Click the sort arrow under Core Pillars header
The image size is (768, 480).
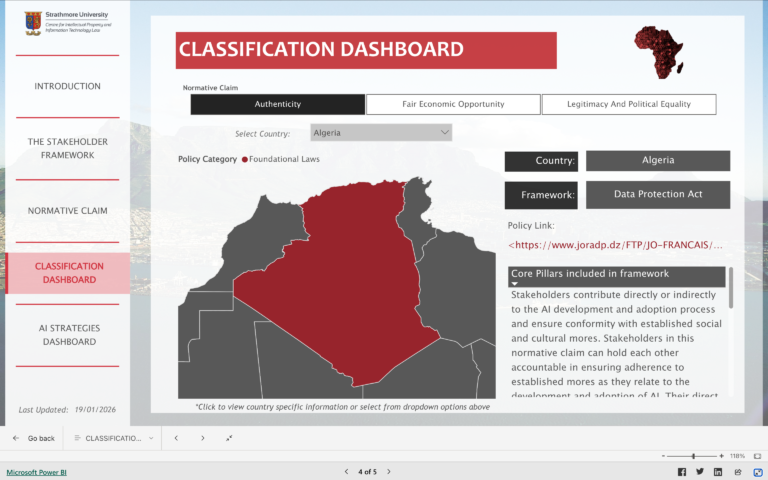point(514,284)
